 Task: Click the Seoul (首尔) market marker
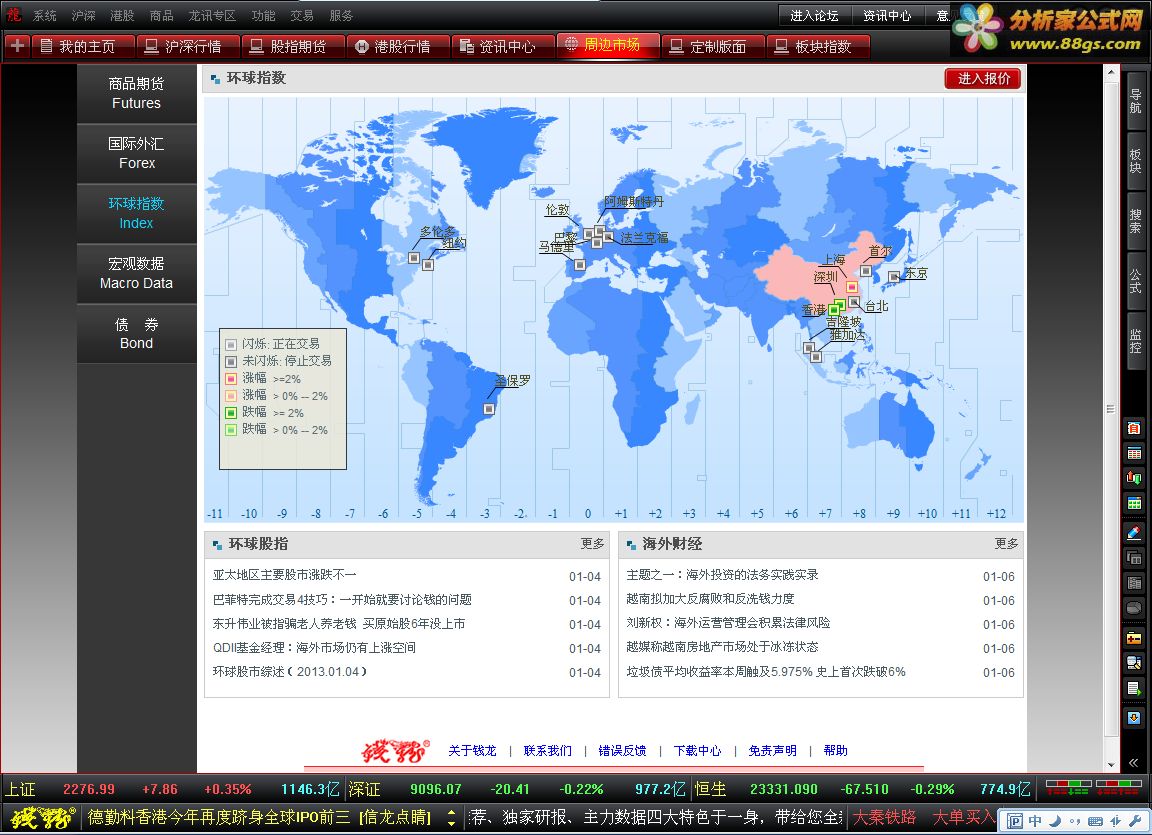pyautogui.click(x=865, y=271)
